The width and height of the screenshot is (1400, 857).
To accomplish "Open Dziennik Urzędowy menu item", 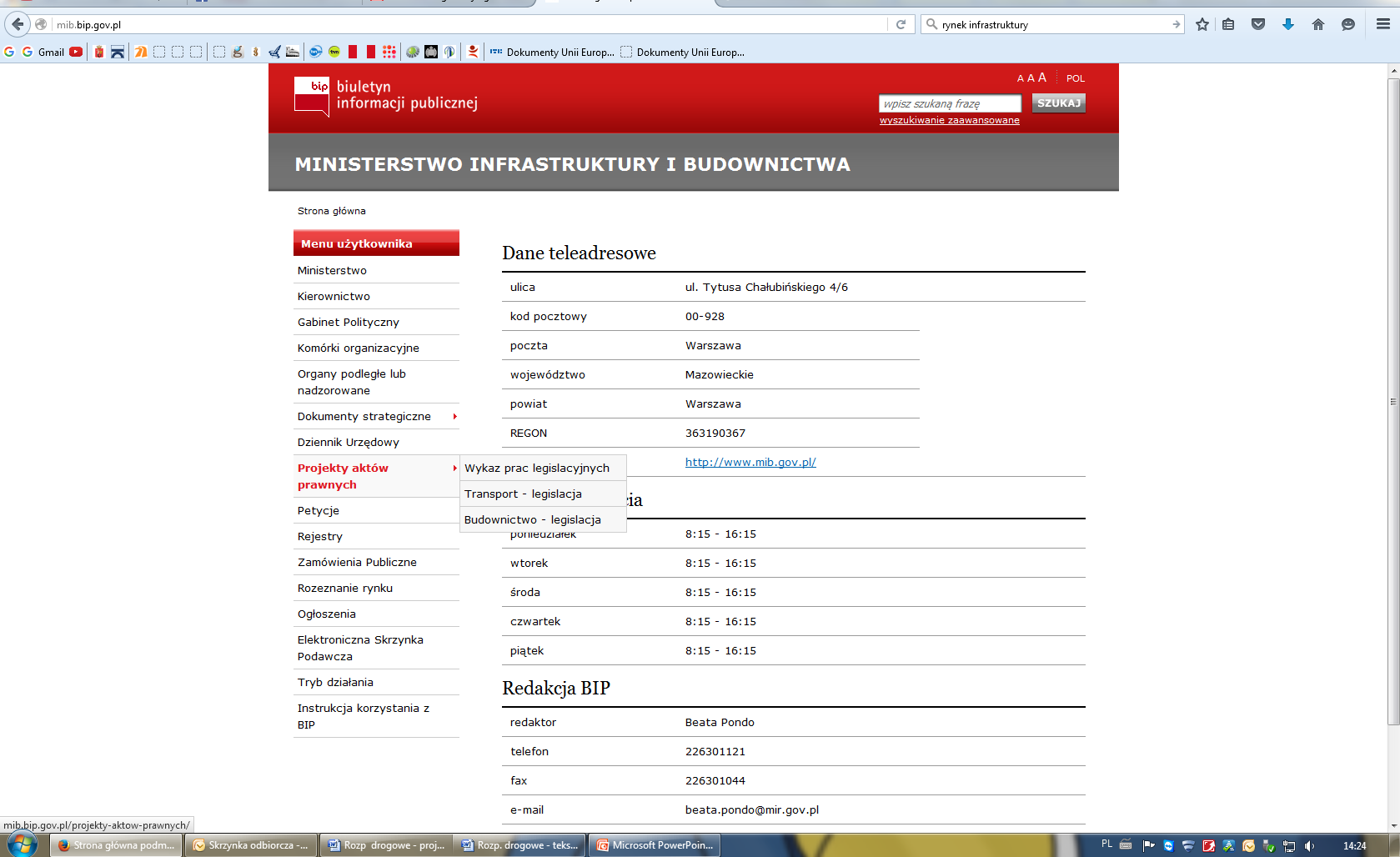I will coord(376,442).
